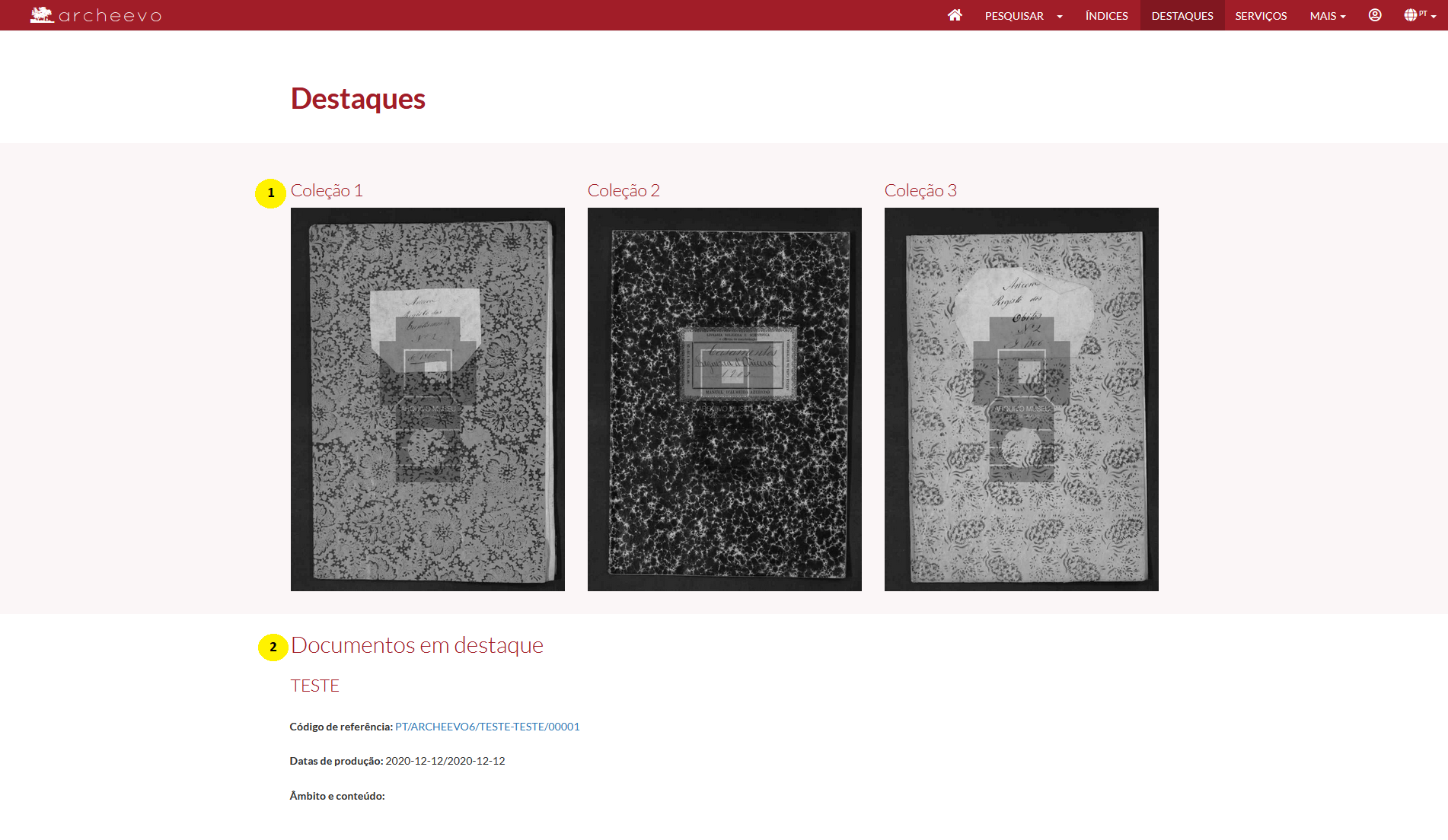Click the yellow number 2 marker
Screen dimensions: 1448x840
pos(273,647)
